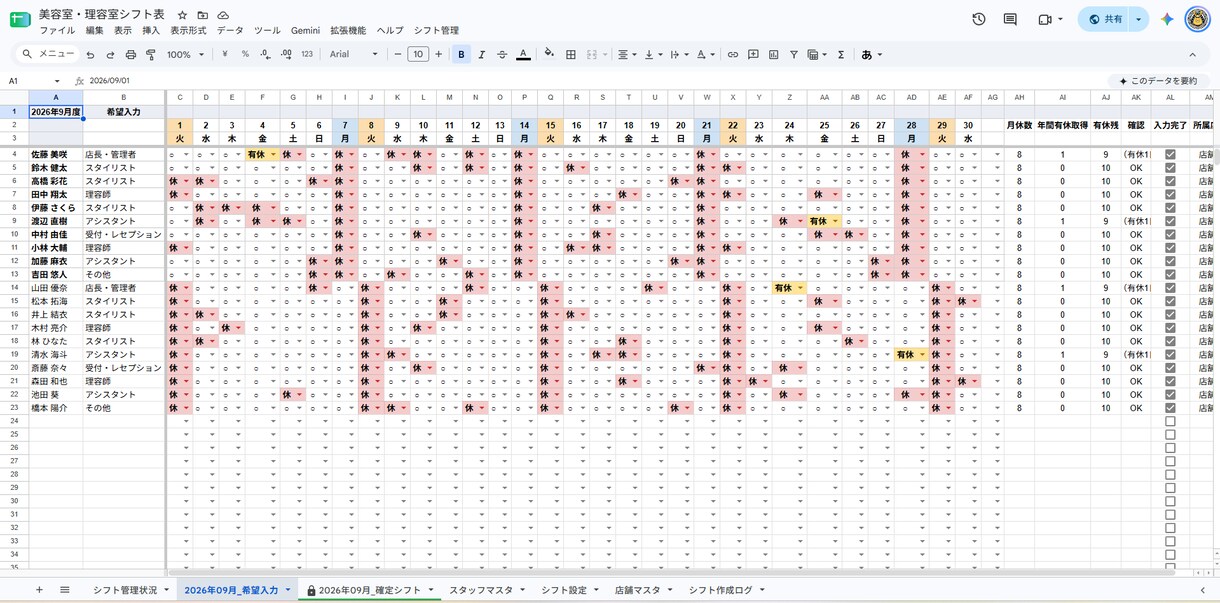The image size is (1220, 603).
Task: Open the input tools (あ) dropdown
Action: (x=871, y=55)
